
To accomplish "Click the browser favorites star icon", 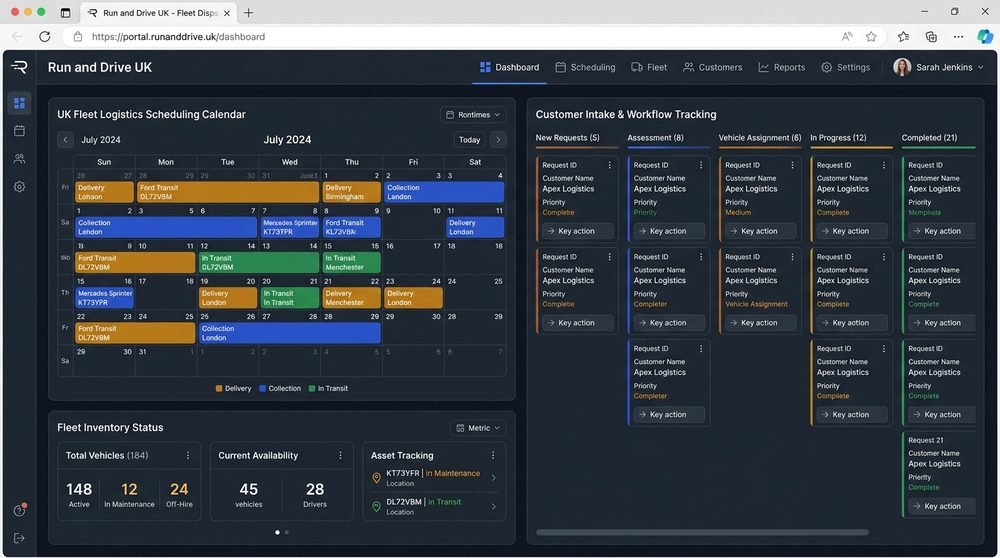I will pyautogui.click(x=871, y=36).
